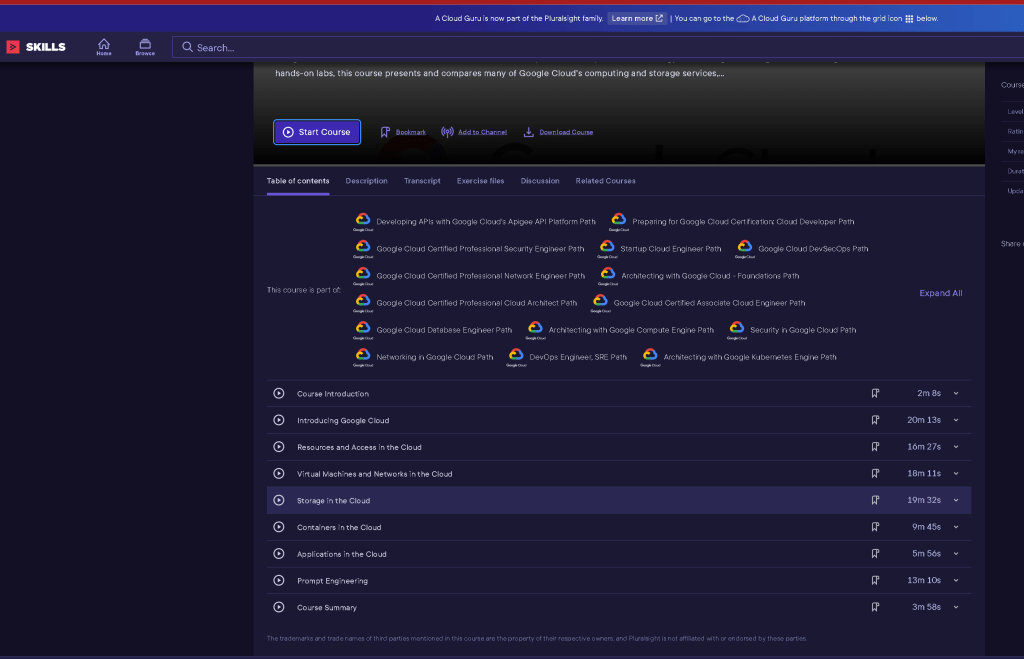The height and width of the screenshot is (659, 1024).
Task: Switch to the Discussion tab
Action: (539, 181)
